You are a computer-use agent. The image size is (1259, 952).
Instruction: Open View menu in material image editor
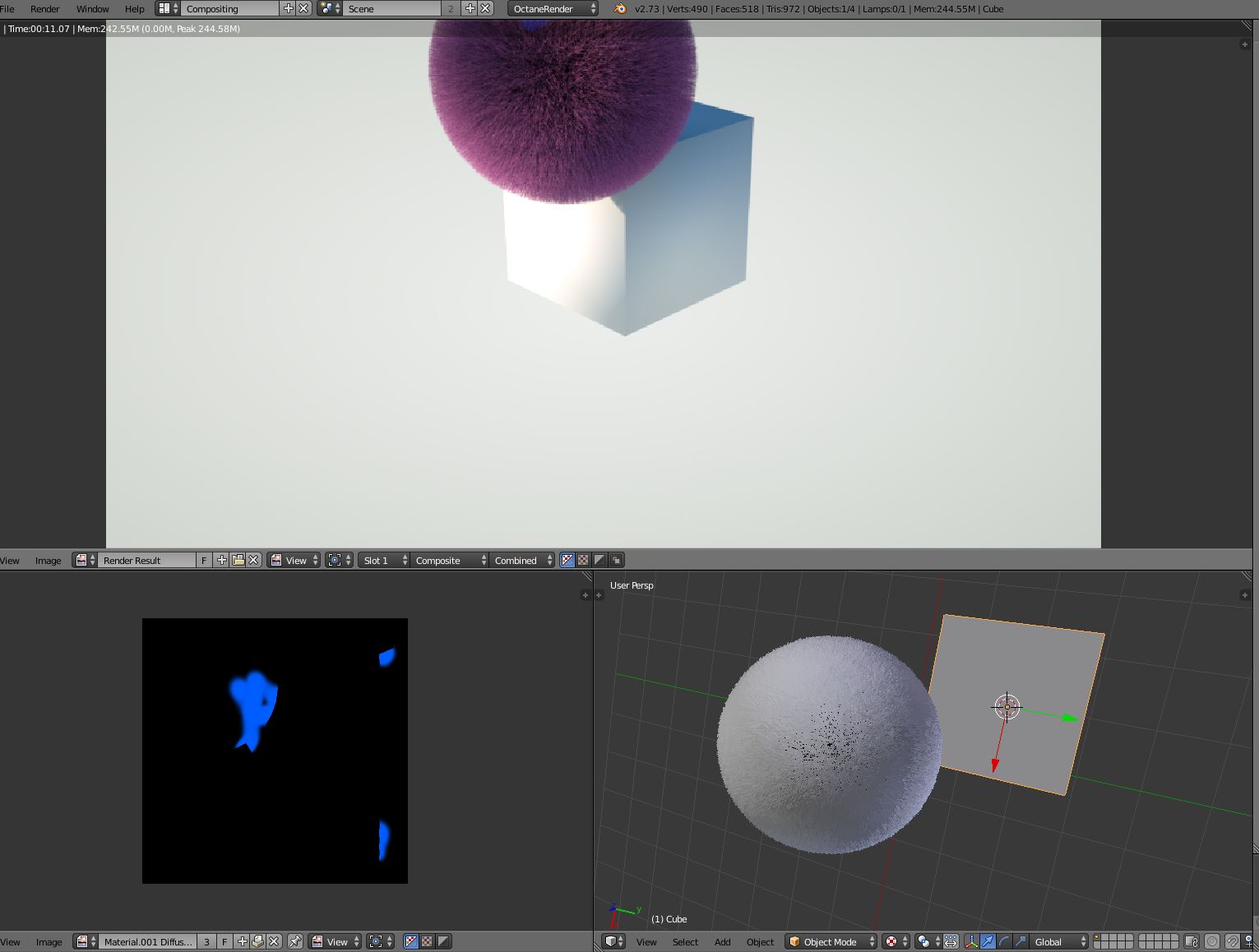tap(10, 942)
